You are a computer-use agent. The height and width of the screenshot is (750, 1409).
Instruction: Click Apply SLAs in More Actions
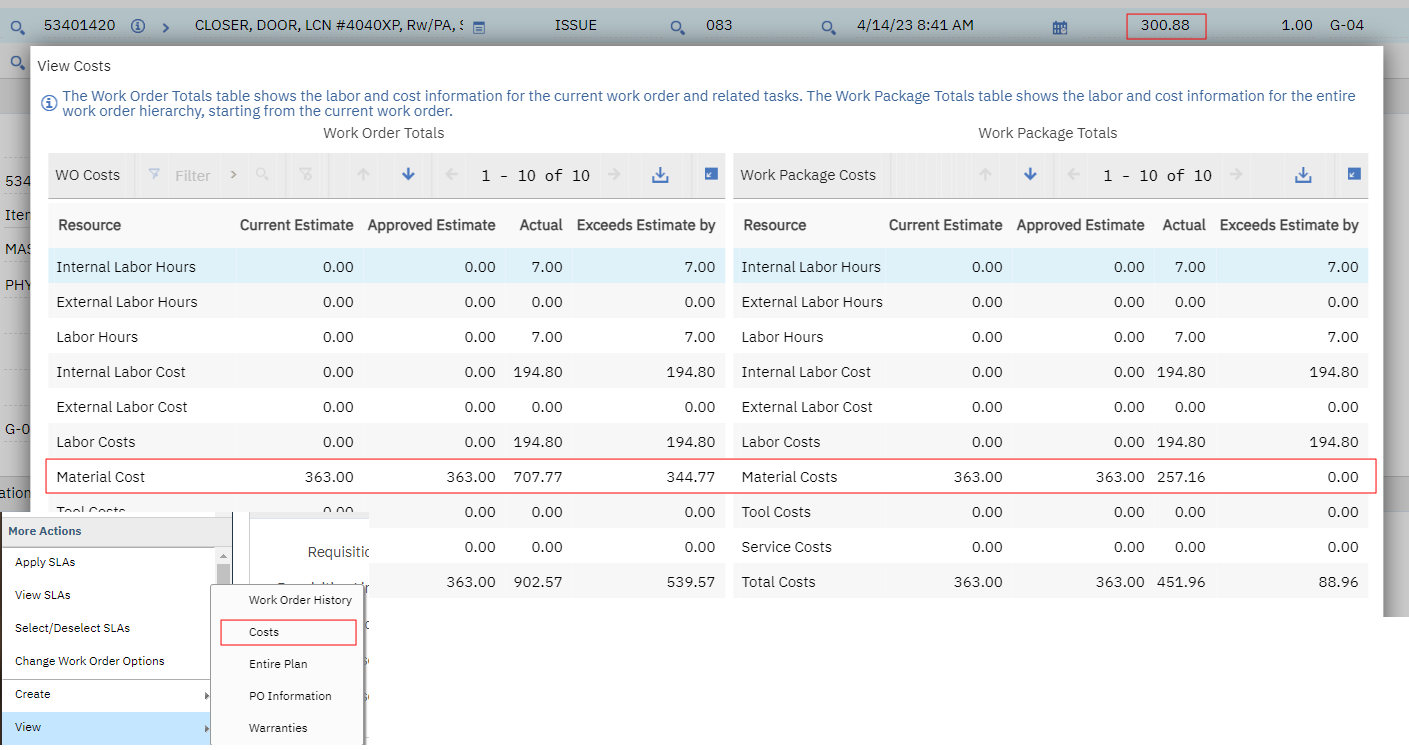click(45, 562)
